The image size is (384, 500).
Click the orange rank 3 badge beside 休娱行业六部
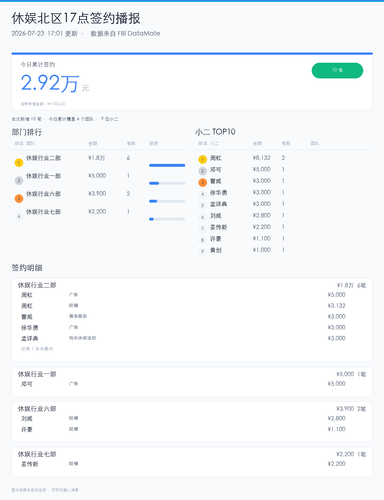pyautogui.click(x=19, y=199)
